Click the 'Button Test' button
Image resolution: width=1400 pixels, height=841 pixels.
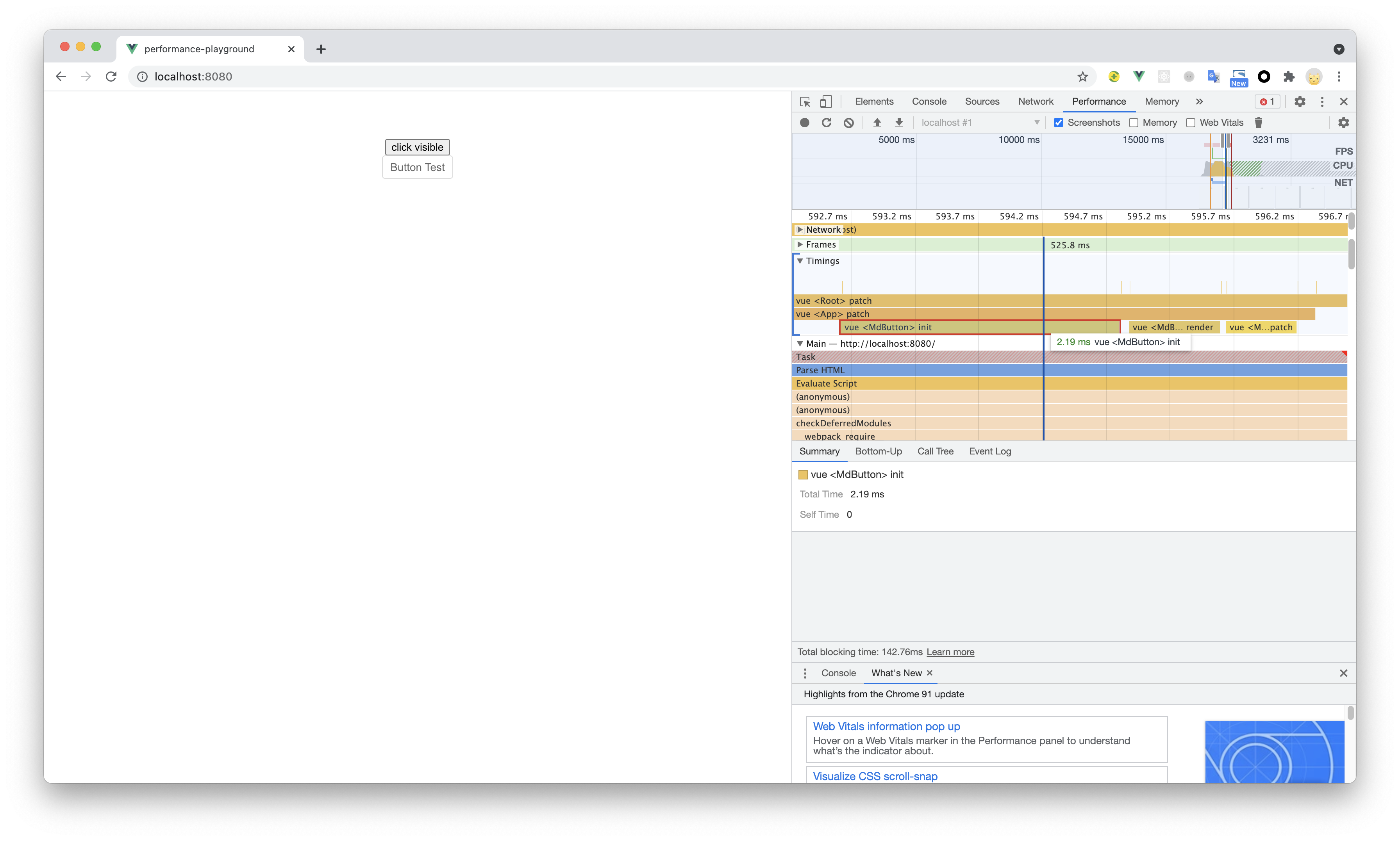417,167
